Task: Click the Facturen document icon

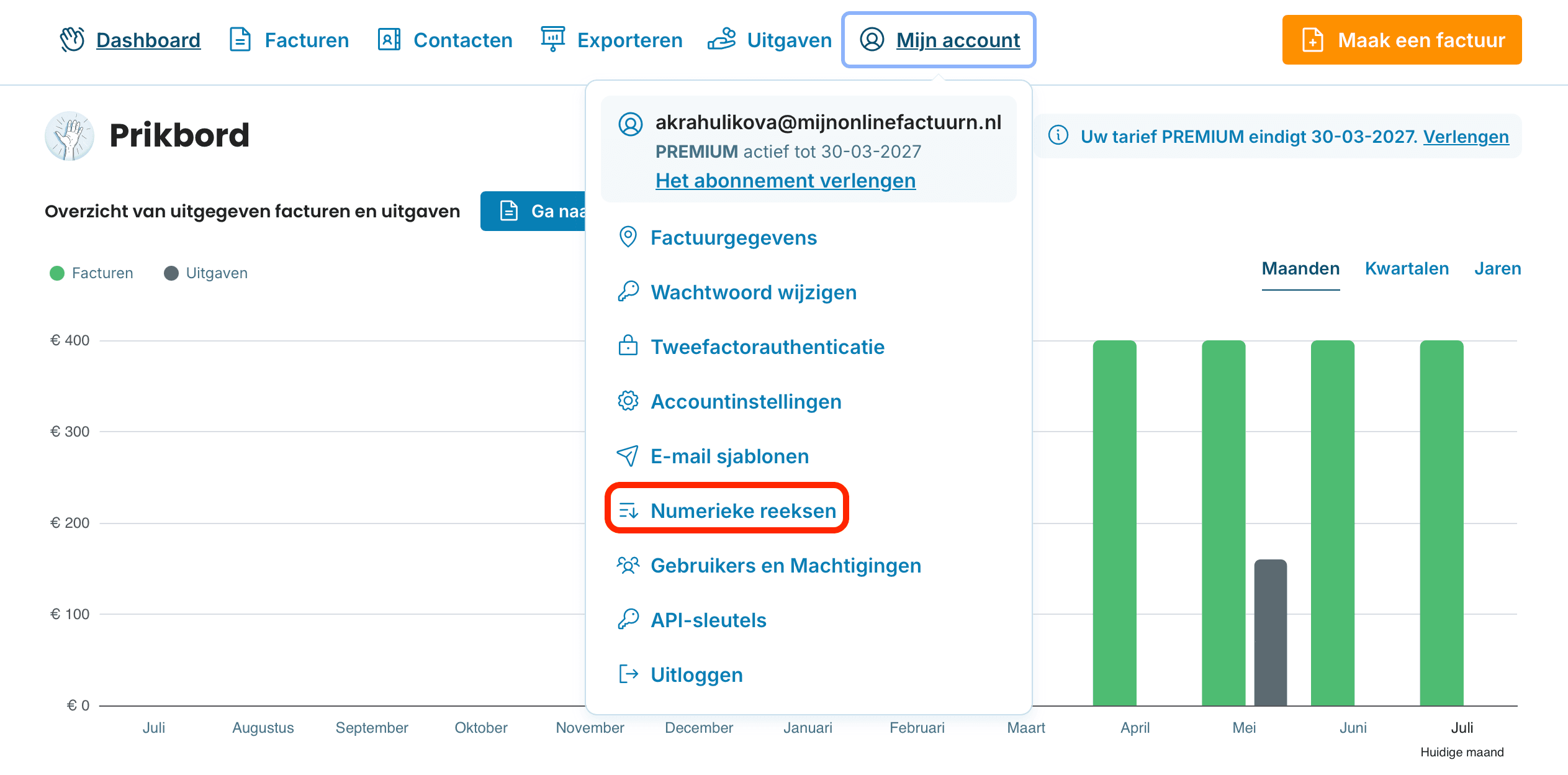Action: (x=240, y=40)
